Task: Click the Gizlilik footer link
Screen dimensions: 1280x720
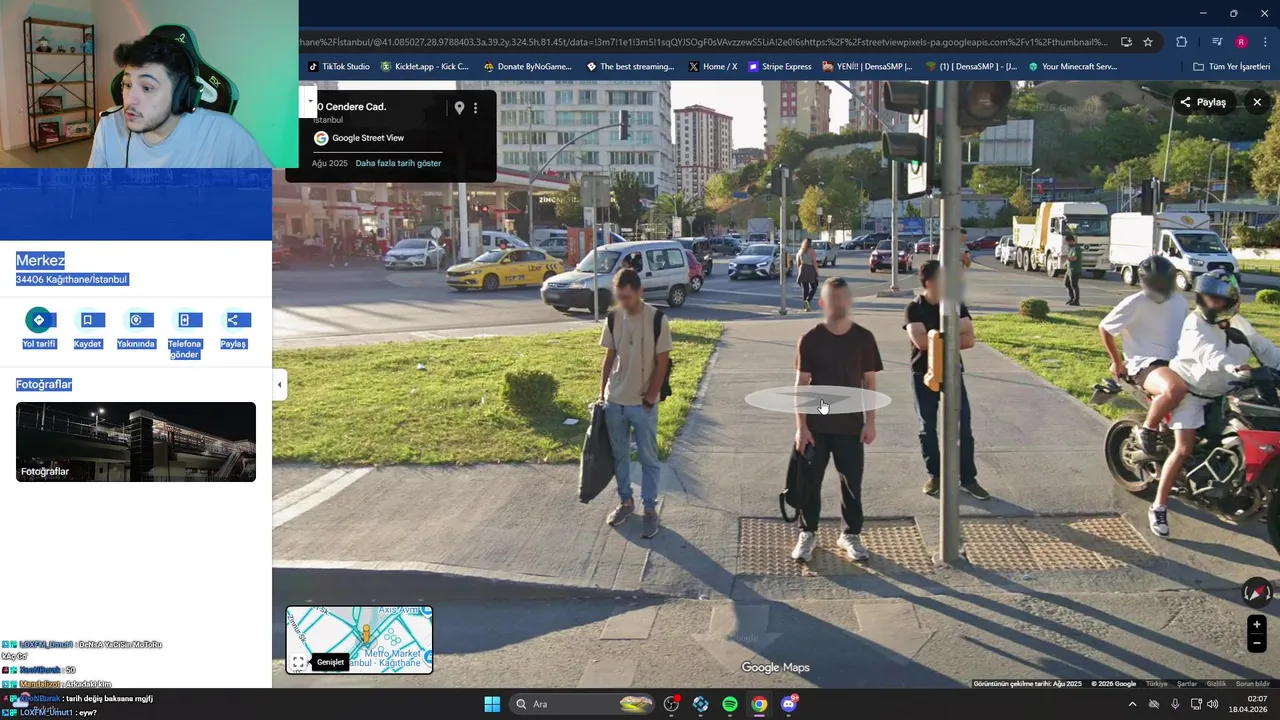Action: (x=1216, y=684)
